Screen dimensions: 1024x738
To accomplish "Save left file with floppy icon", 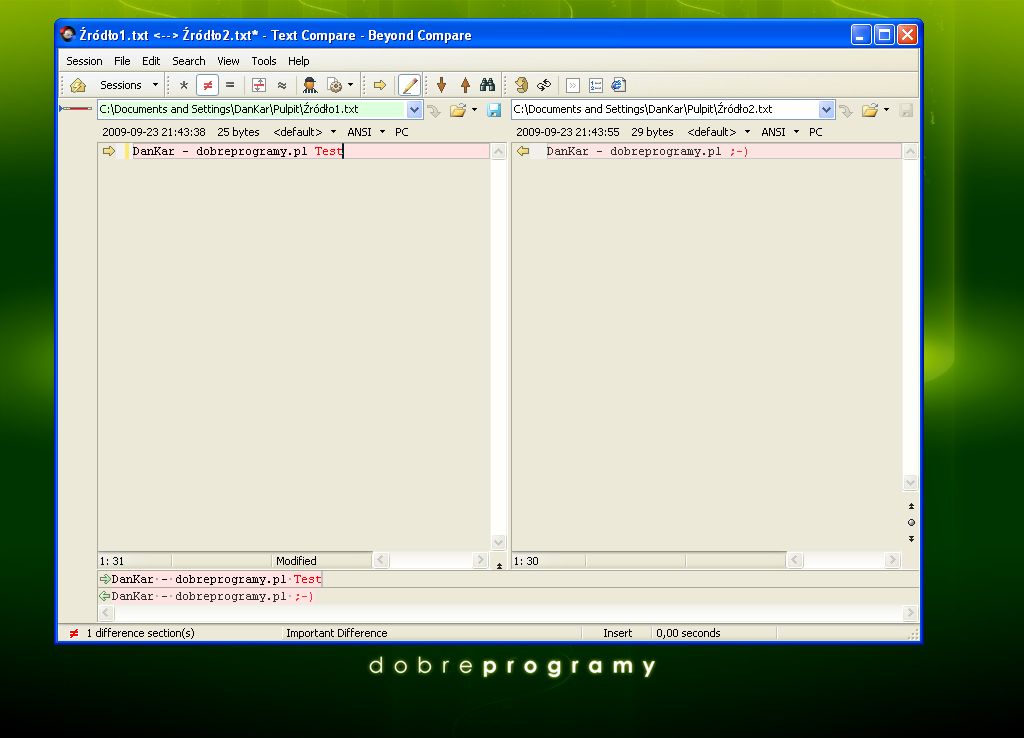I will click(x=494, y=110).
